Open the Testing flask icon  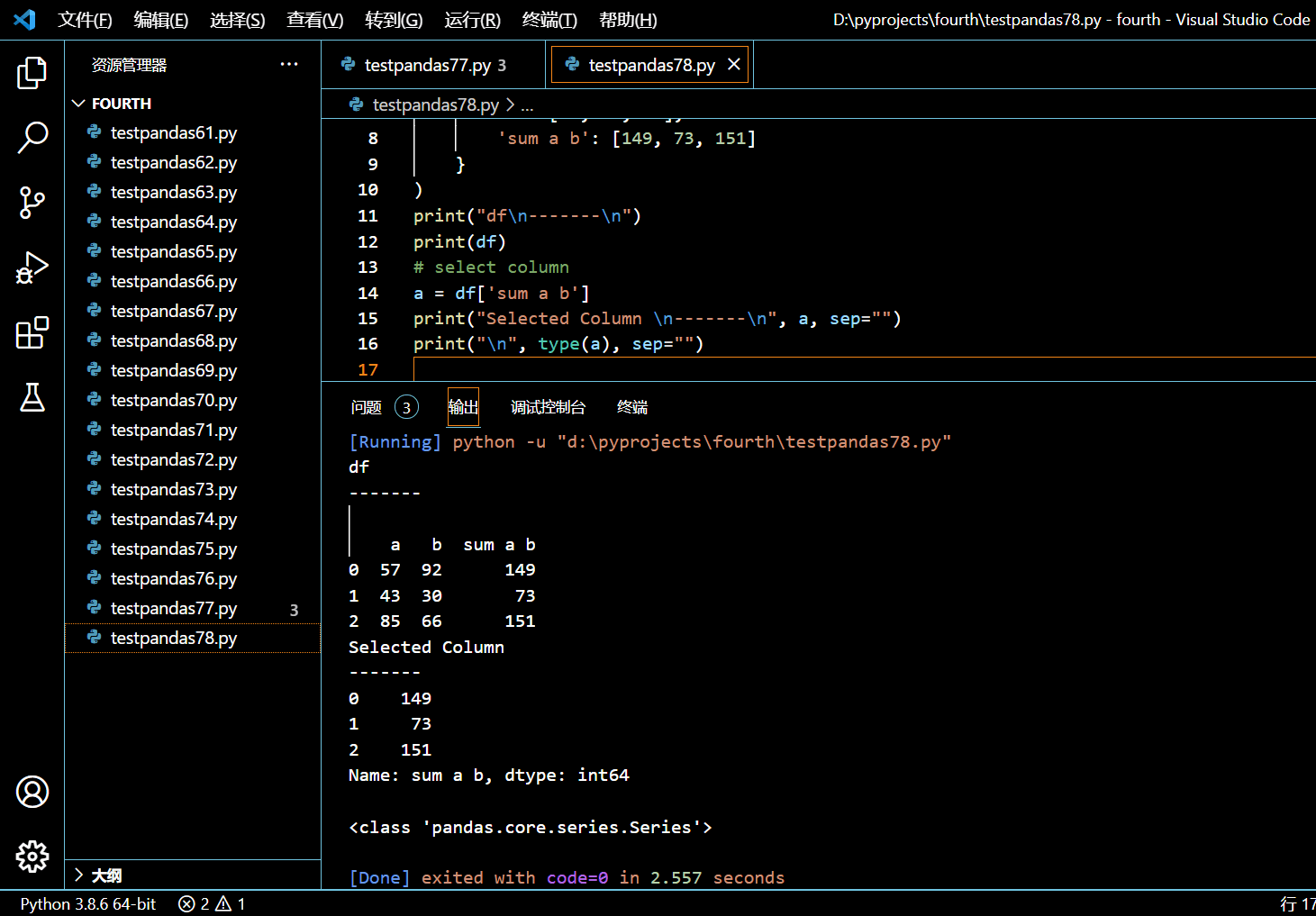(x=32, y=397)
